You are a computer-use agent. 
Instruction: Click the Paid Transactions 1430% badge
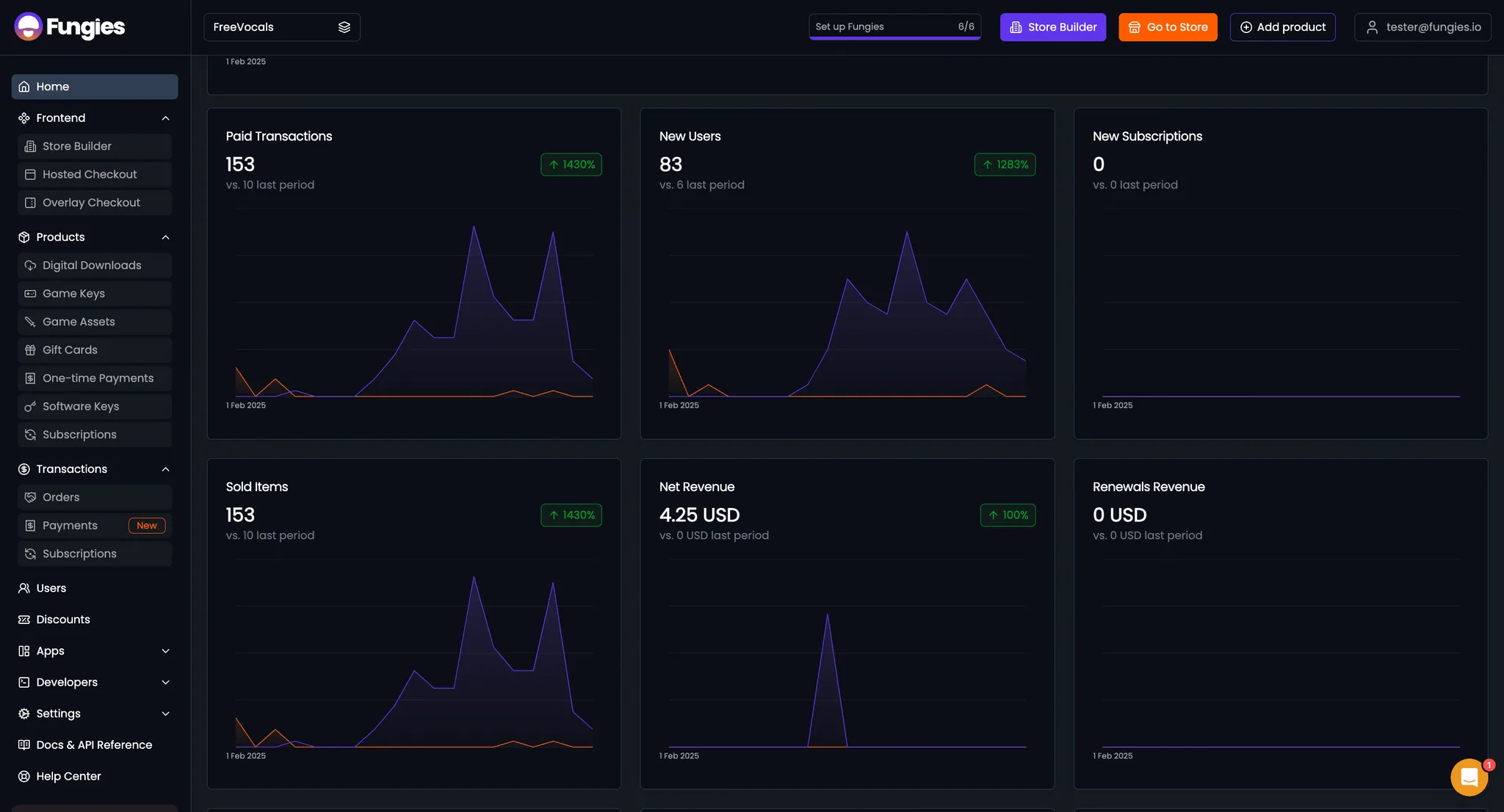571,164
